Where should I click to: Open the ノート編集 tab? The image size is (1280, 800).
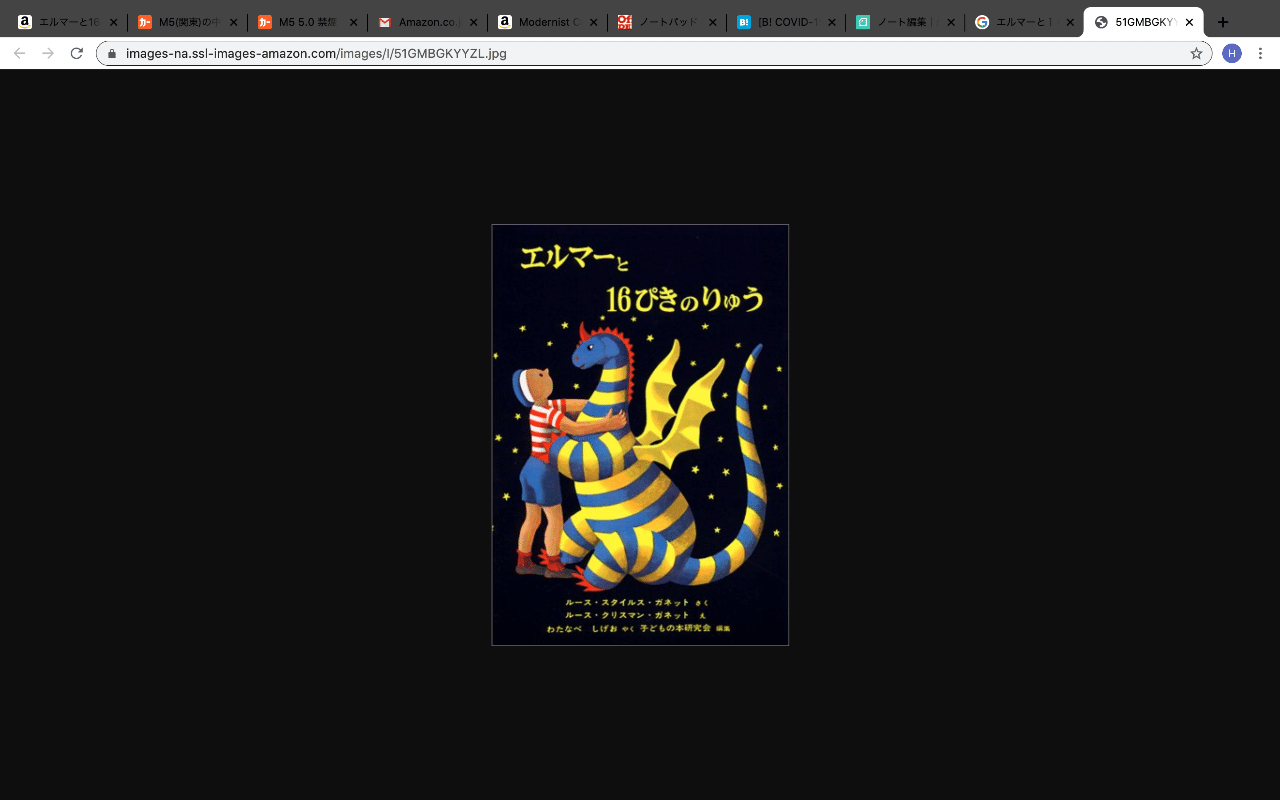point(905,22)
